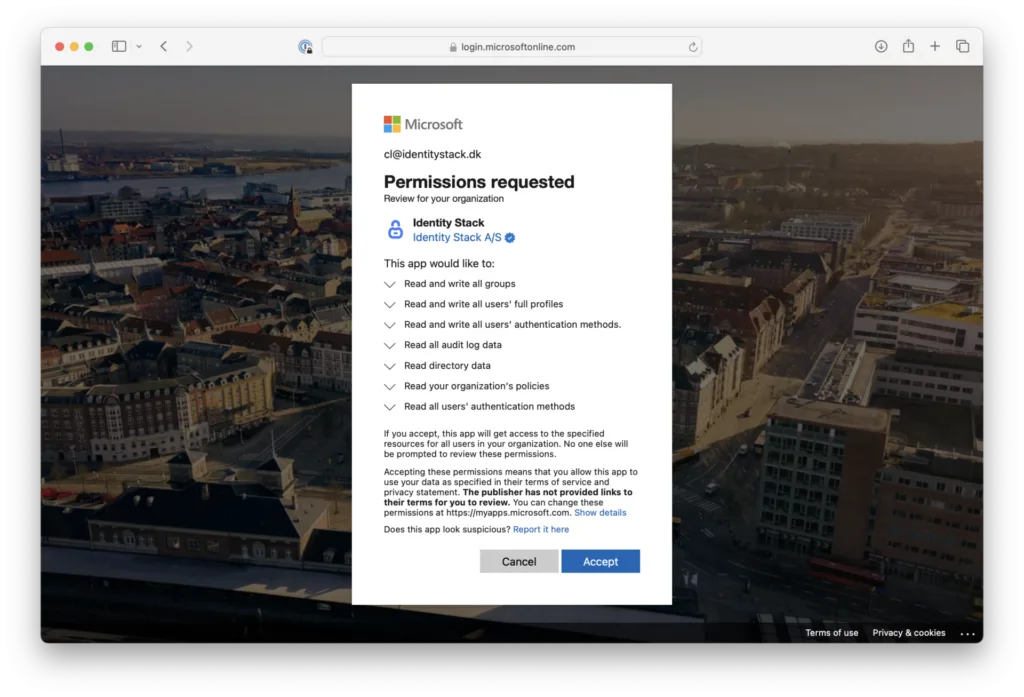
Task: Click the green full-screen window button
Action: click(x=89, y=46)
